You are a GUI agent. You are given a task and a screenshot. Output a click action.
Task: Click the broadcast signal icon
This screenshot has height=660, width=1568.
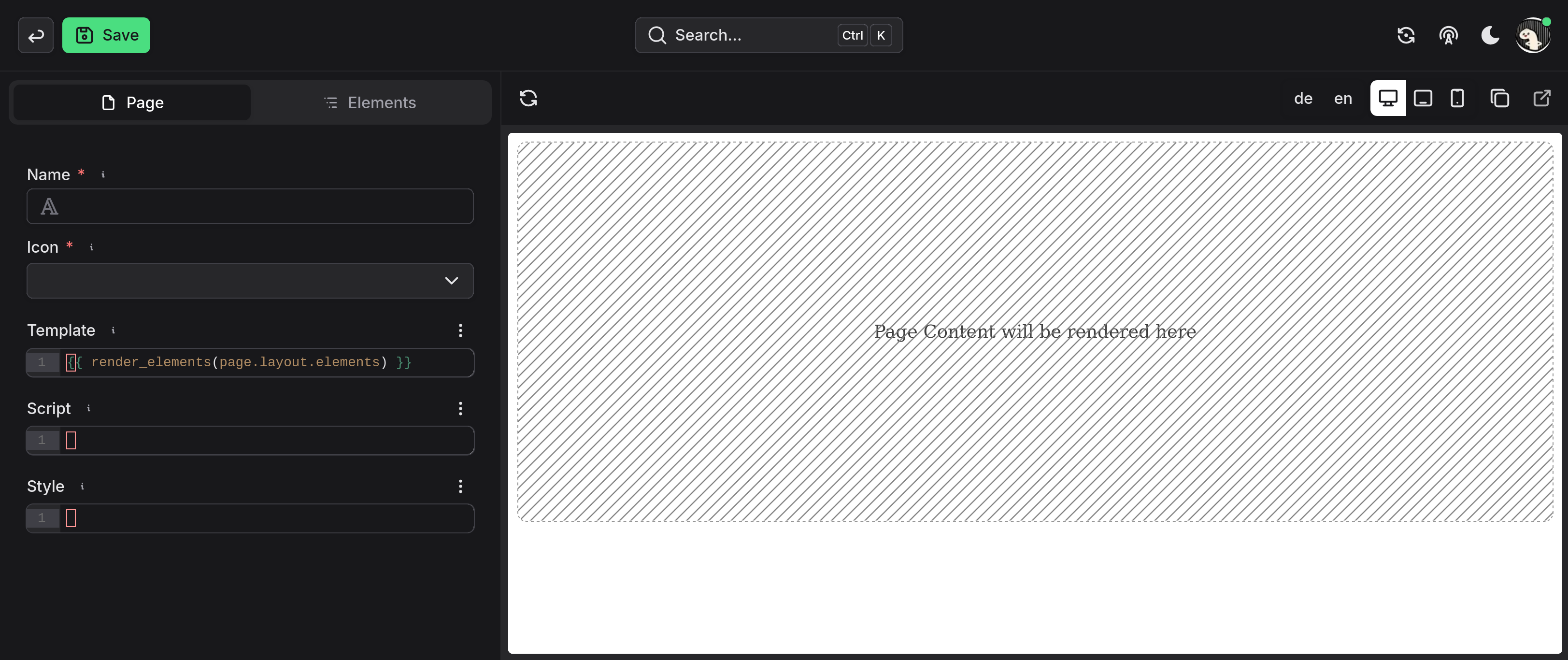coord(1448,35)
